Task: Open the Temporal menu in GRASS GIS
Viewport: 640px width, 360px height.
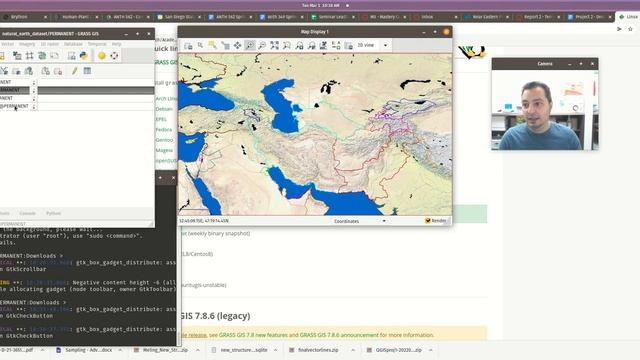Action: point(97,44)
